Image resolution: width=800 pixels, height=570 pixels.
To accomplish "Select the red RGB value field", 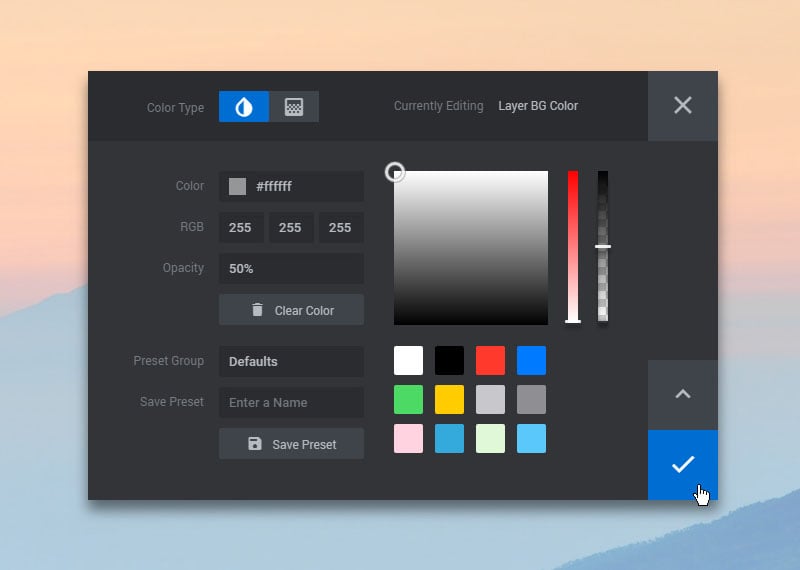I will 241,228.
